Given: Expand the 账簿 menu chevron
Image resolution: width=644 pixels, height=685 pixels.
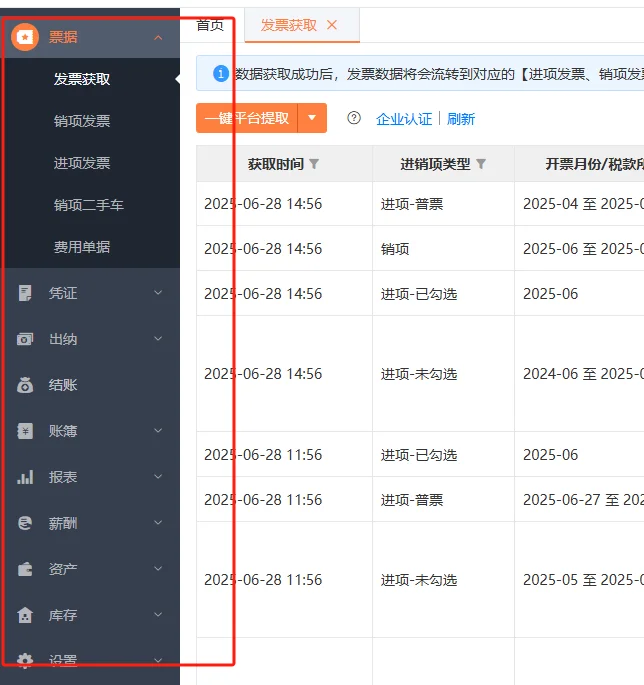Looking at the screenshot, I should tap(158, 430).
